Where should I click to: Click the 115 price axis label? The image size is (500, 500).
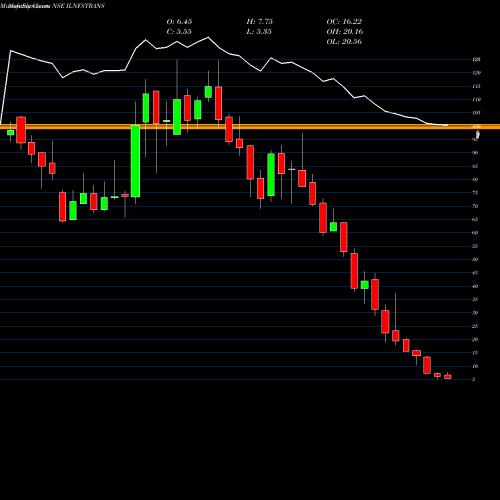click(x=476, y=86)
